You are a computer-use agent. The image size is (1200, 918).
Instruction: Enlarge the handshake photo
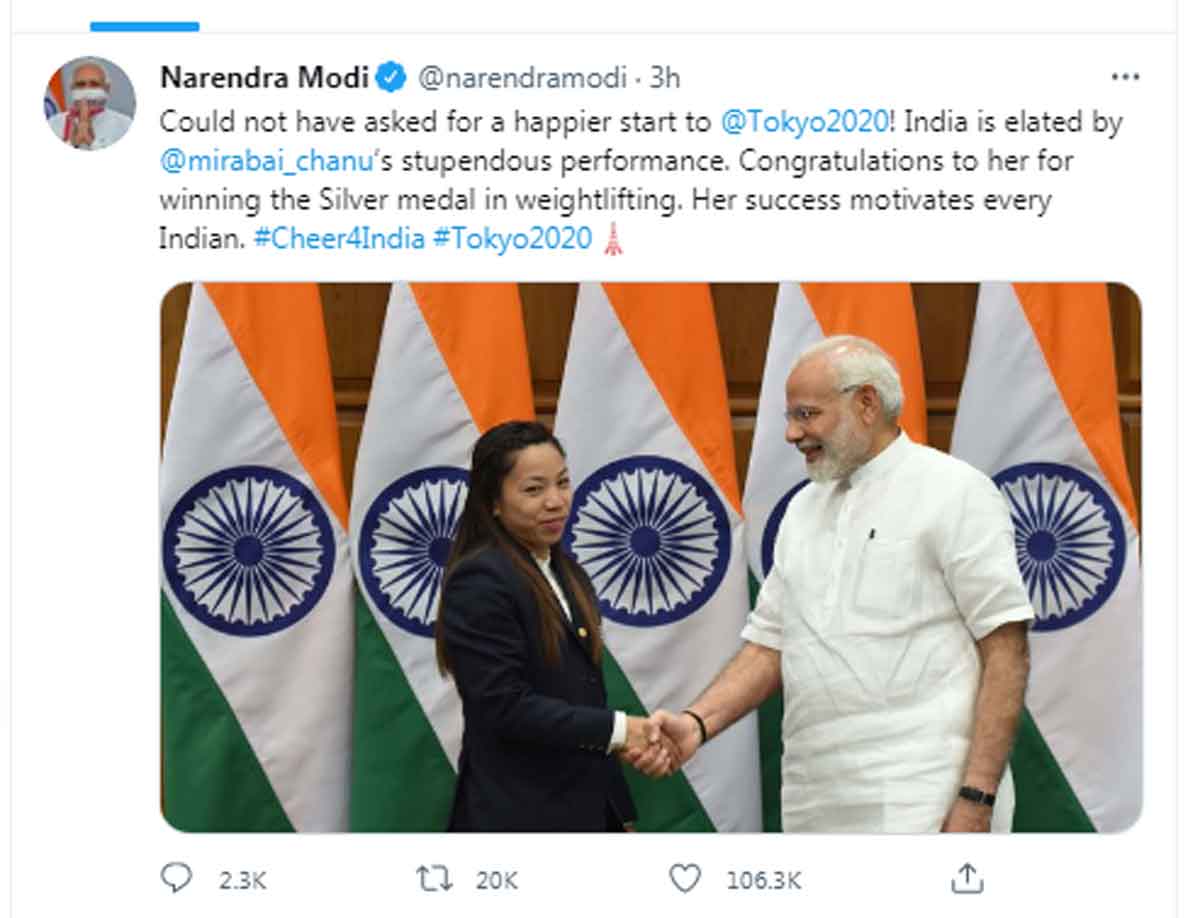click(650, 557)
